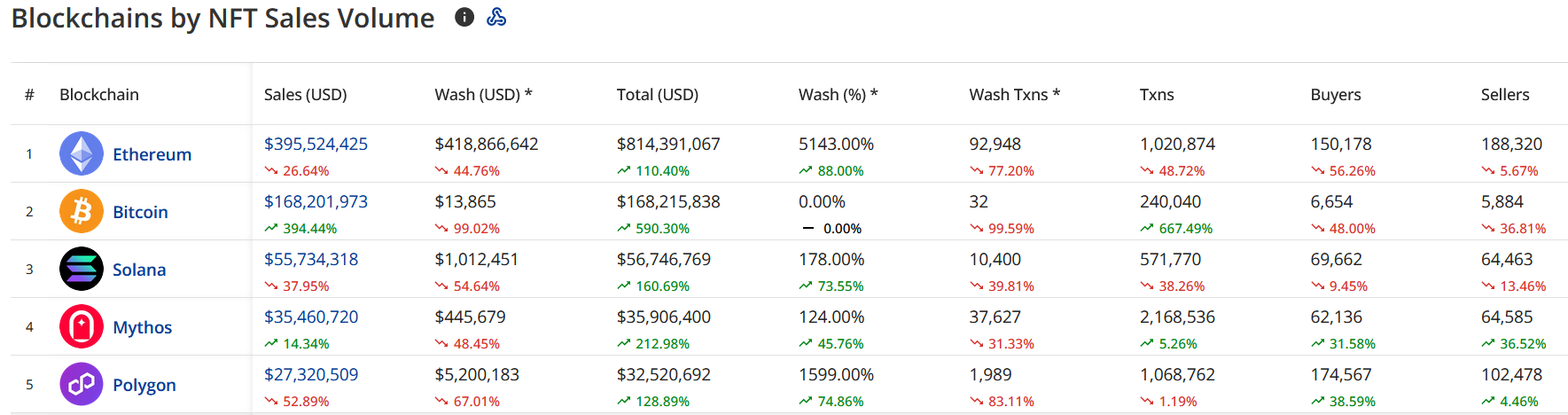Select Ethereum wash percent 5143.00%
Screen dimensions: 1568x415
click(x=836, y=144)
